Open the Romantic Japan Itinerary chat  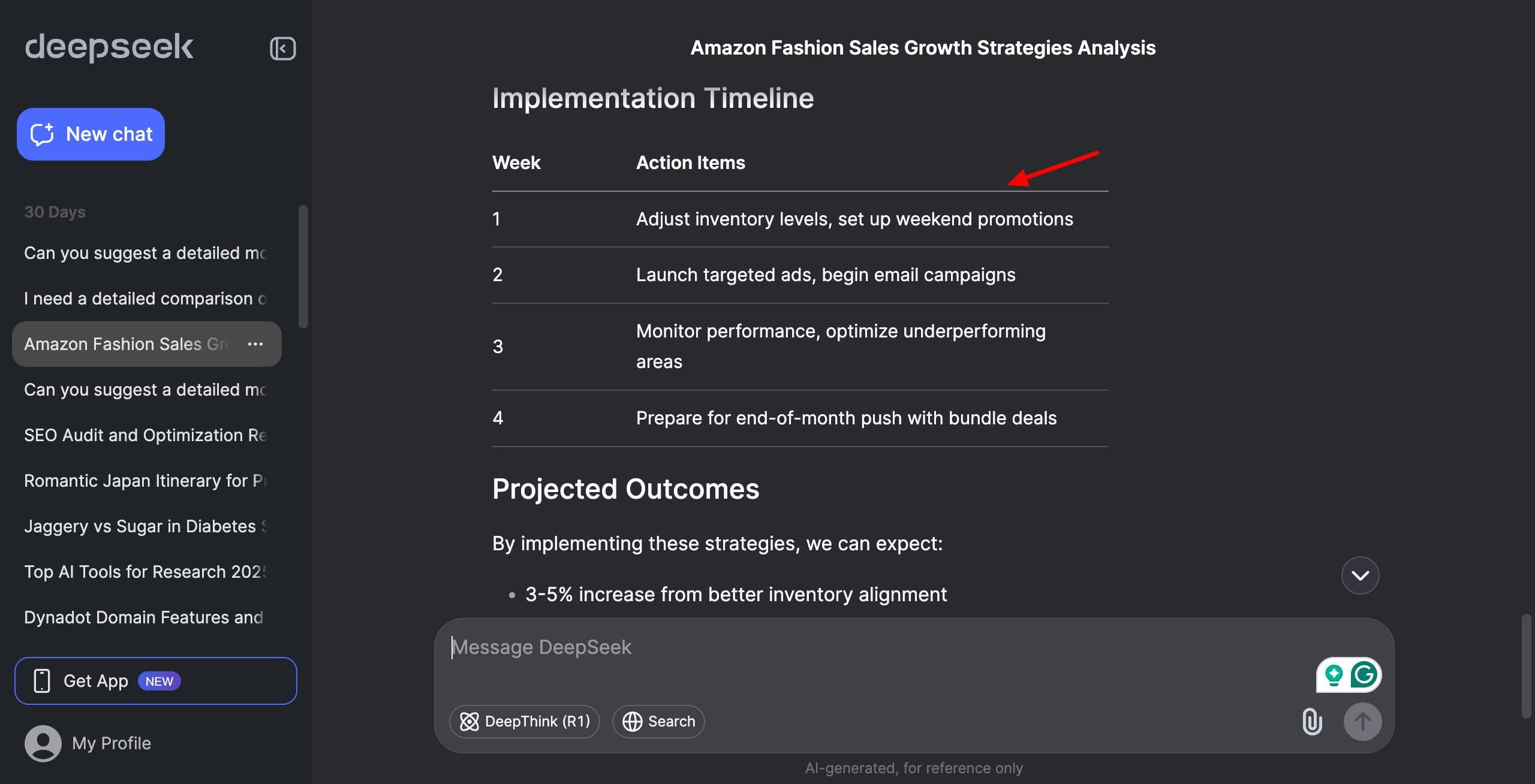[145, 481]
